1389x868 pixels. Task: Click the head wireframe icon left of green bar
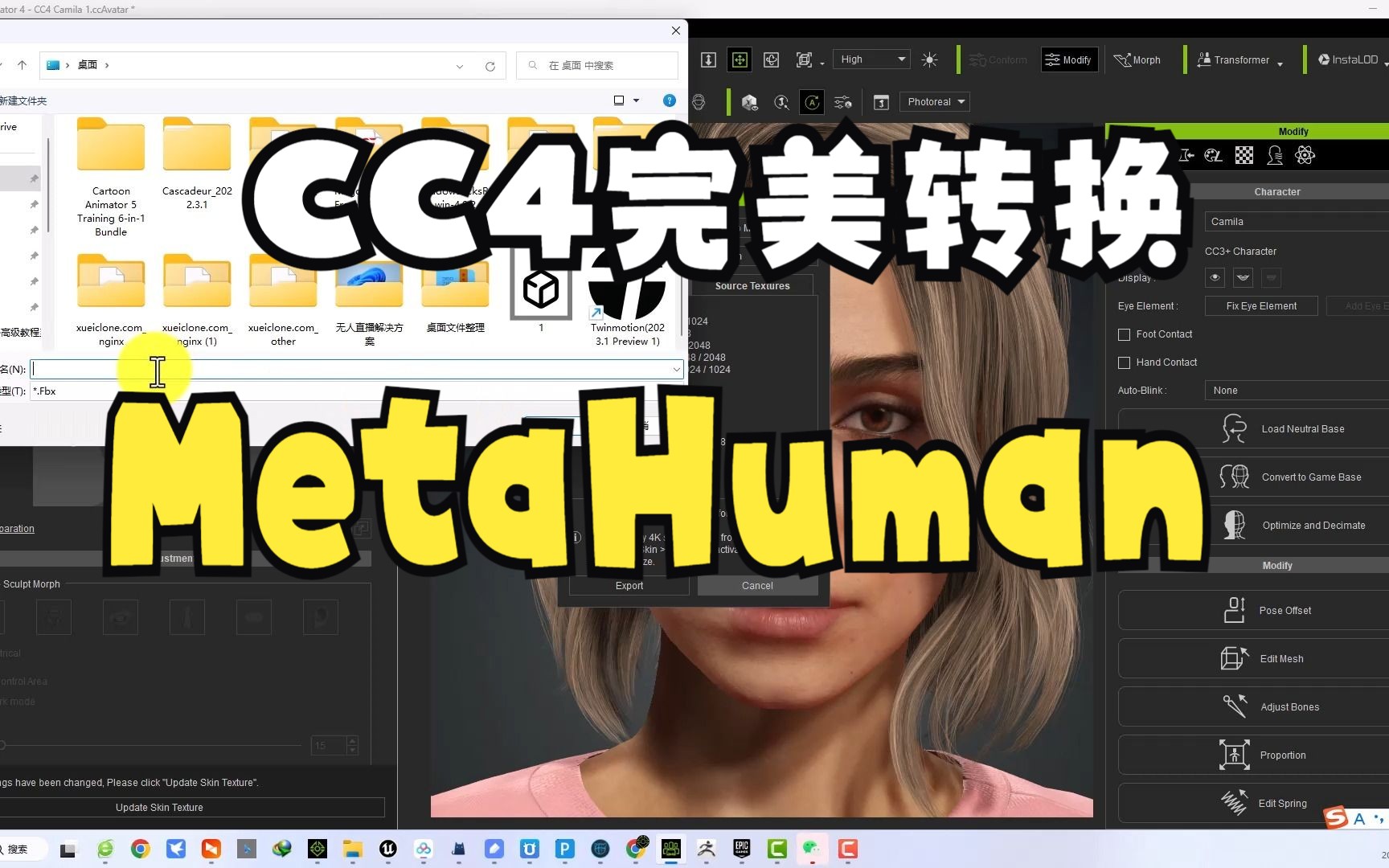[699, 102]
